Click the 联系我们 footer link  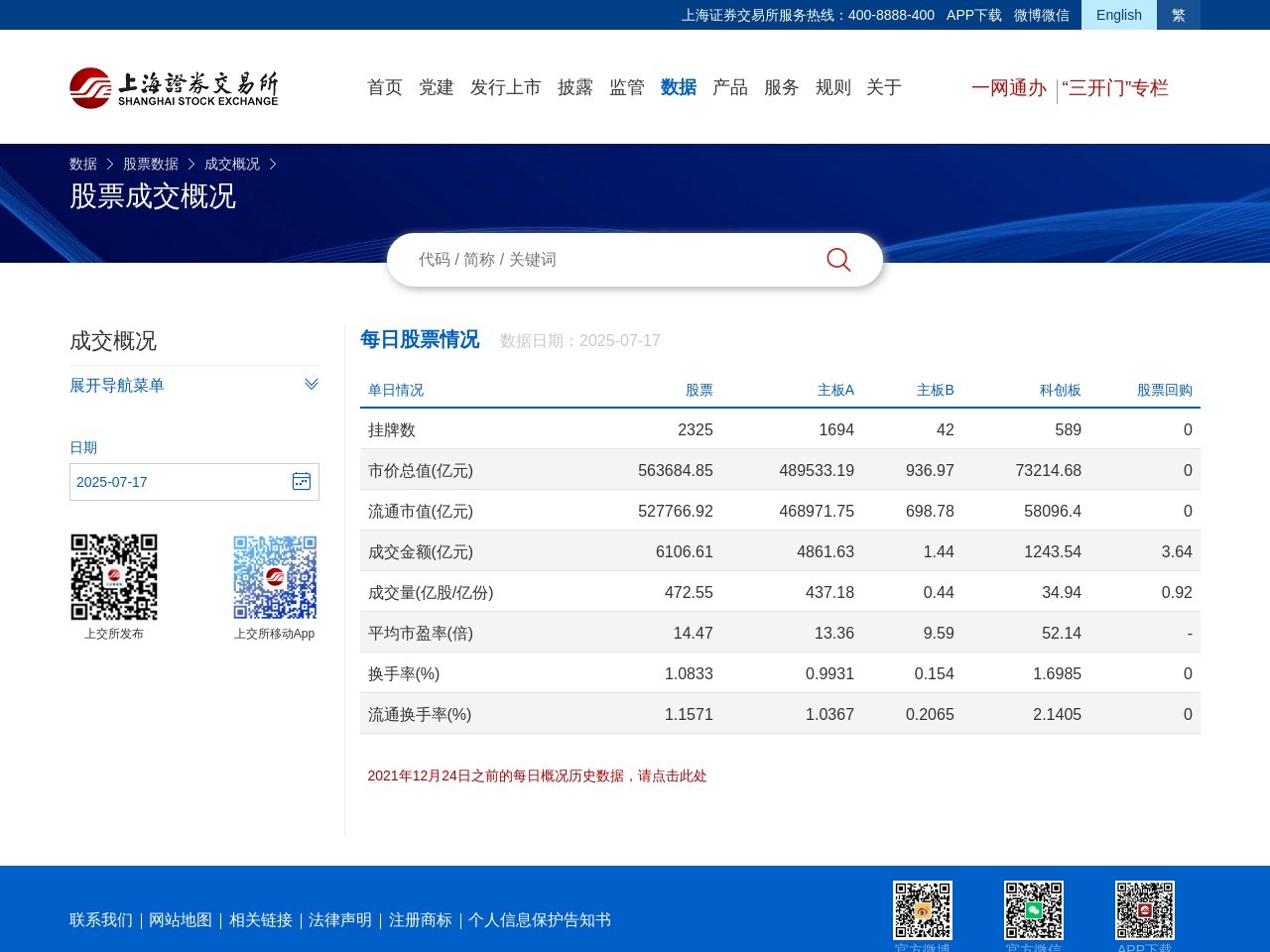point(101,920)
